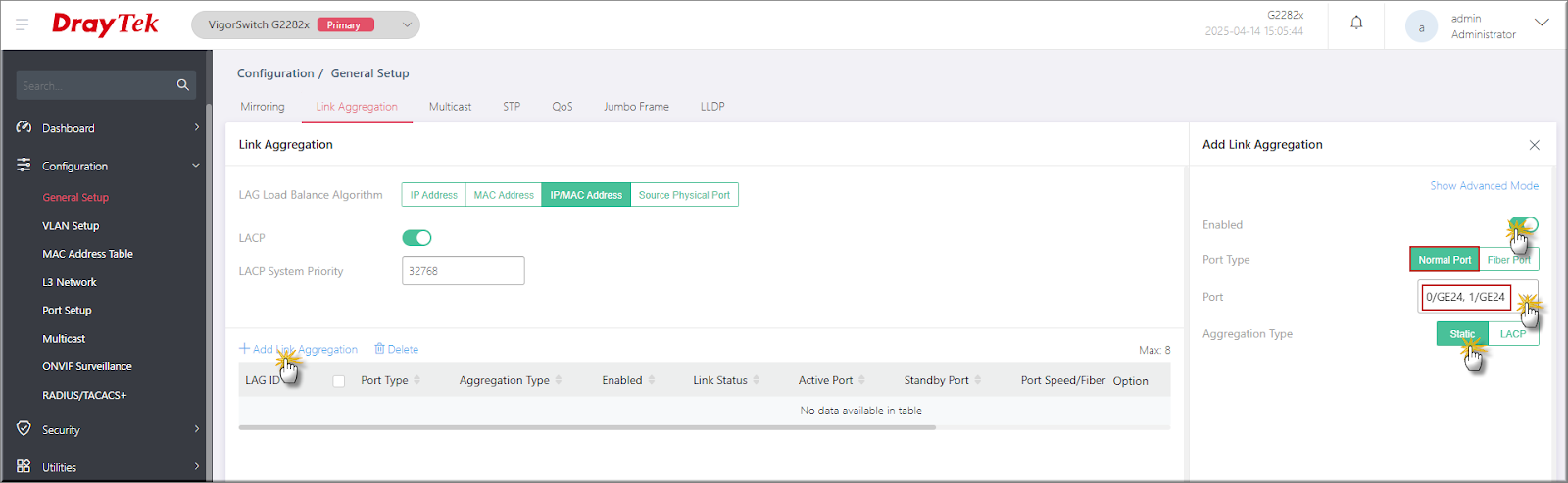The image size is (1568, 483).
Task: Click the Configuration sliders icon
Action: (x=24, y=166)
